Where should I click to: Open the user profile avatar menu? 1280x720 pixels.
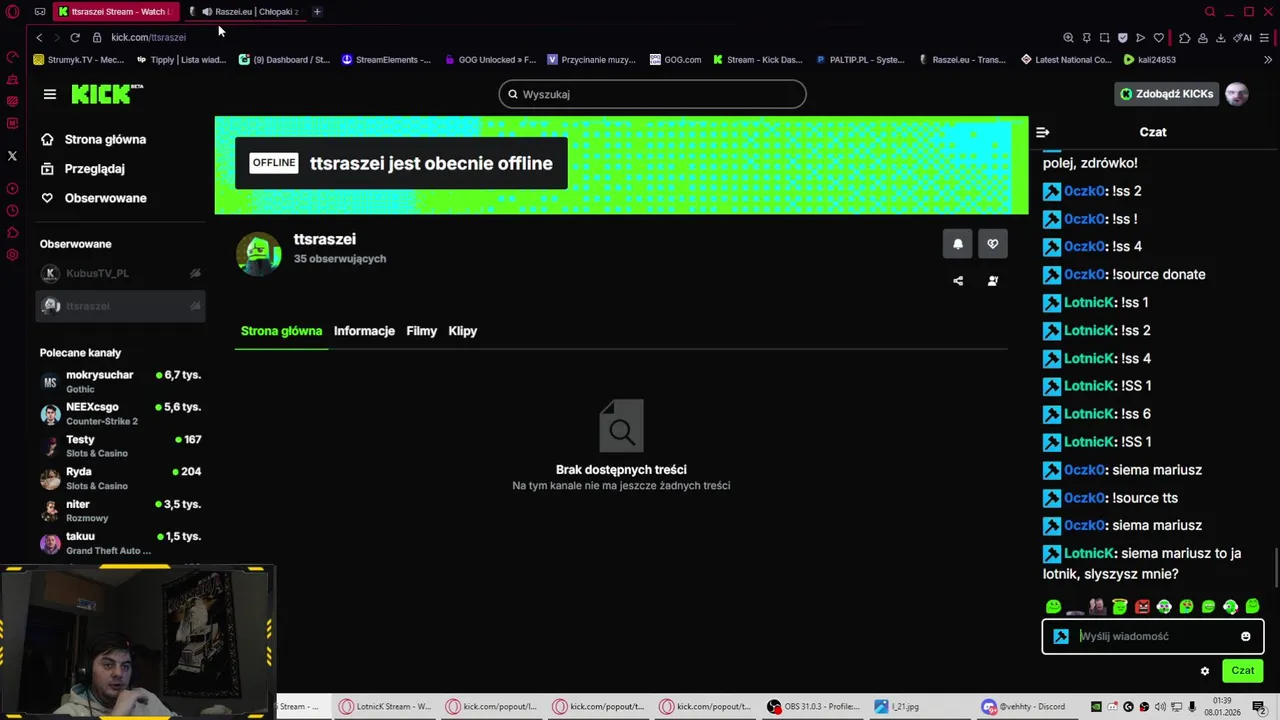(1237, 94)
